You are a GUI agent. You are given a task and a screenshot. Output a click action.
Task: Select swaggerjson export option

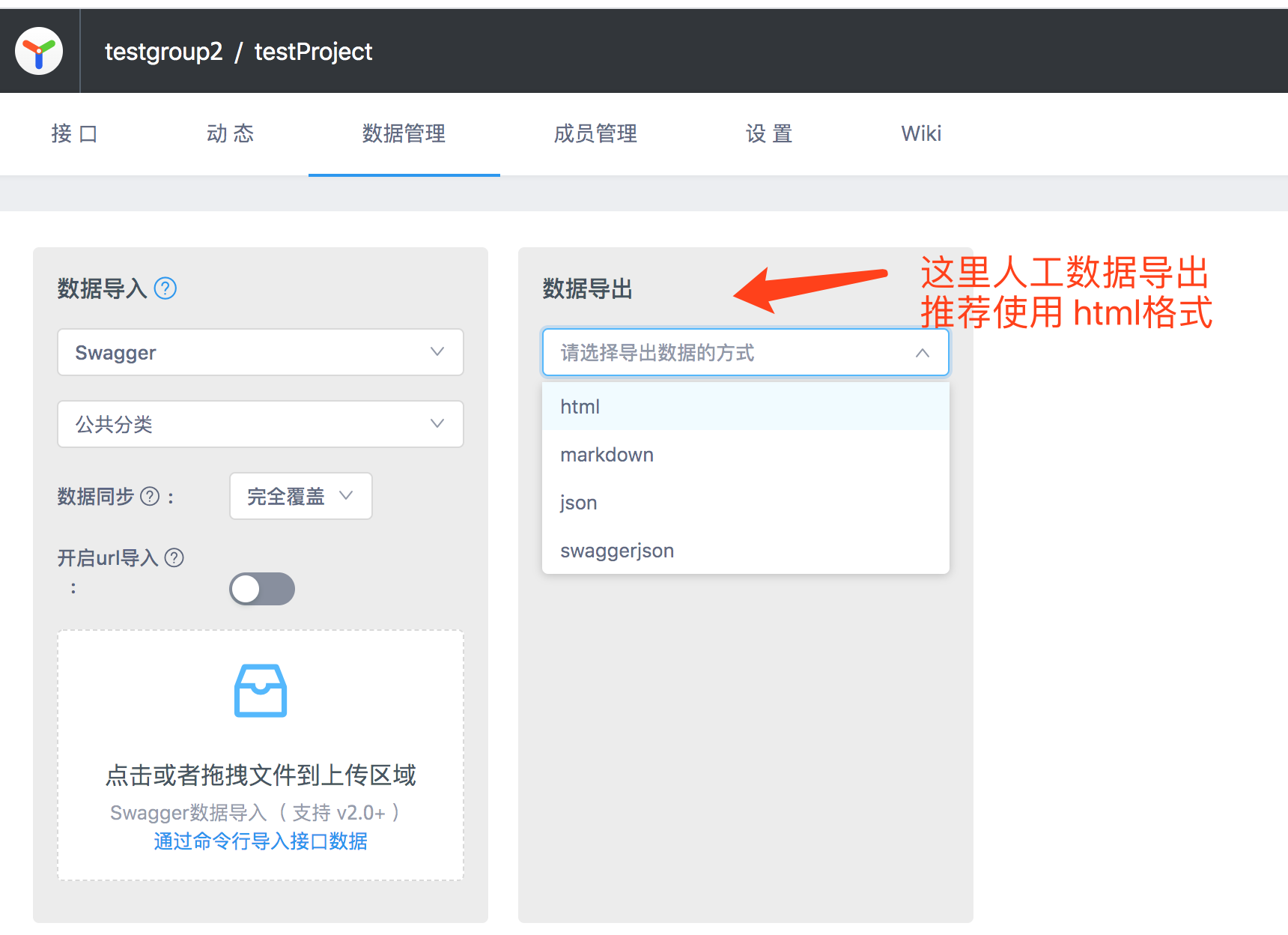click(x=746, y=550)
